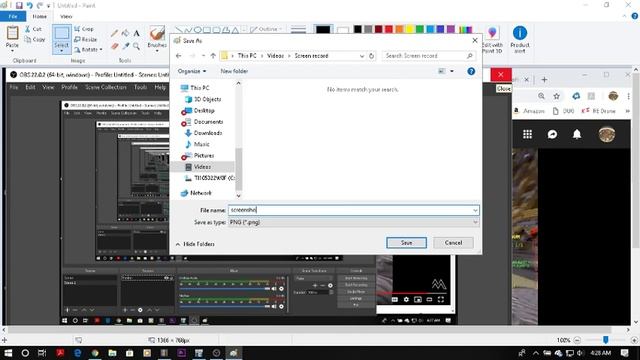
Task: Click the Paste button in Paint
Action: click(12, 38)
